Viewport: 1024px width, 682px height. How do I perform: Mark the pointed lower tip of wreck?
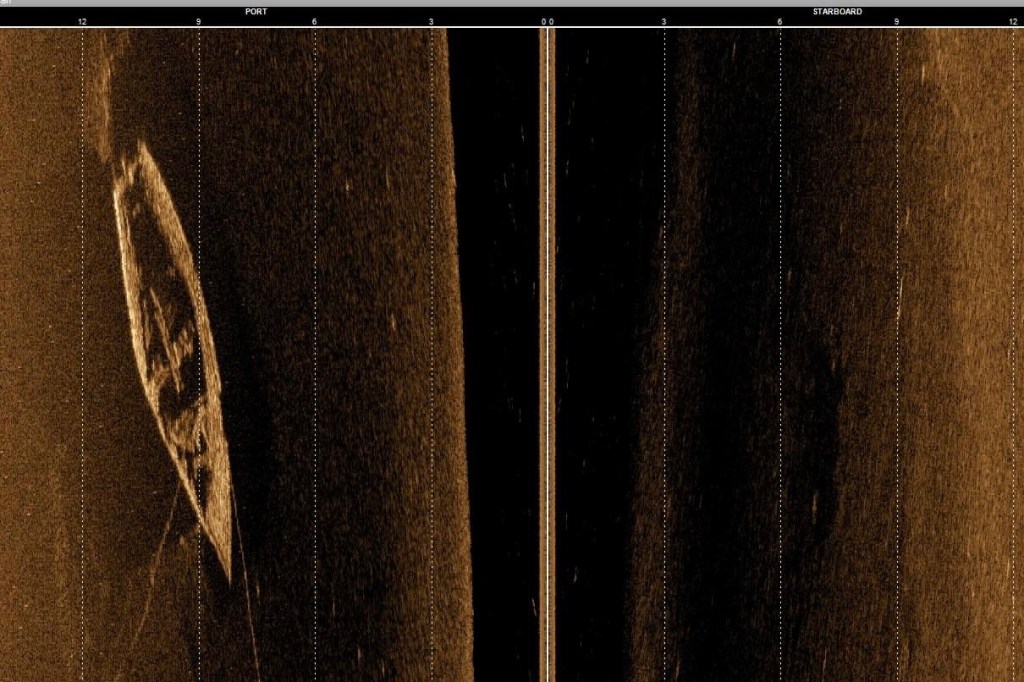(x=229, y=580)
